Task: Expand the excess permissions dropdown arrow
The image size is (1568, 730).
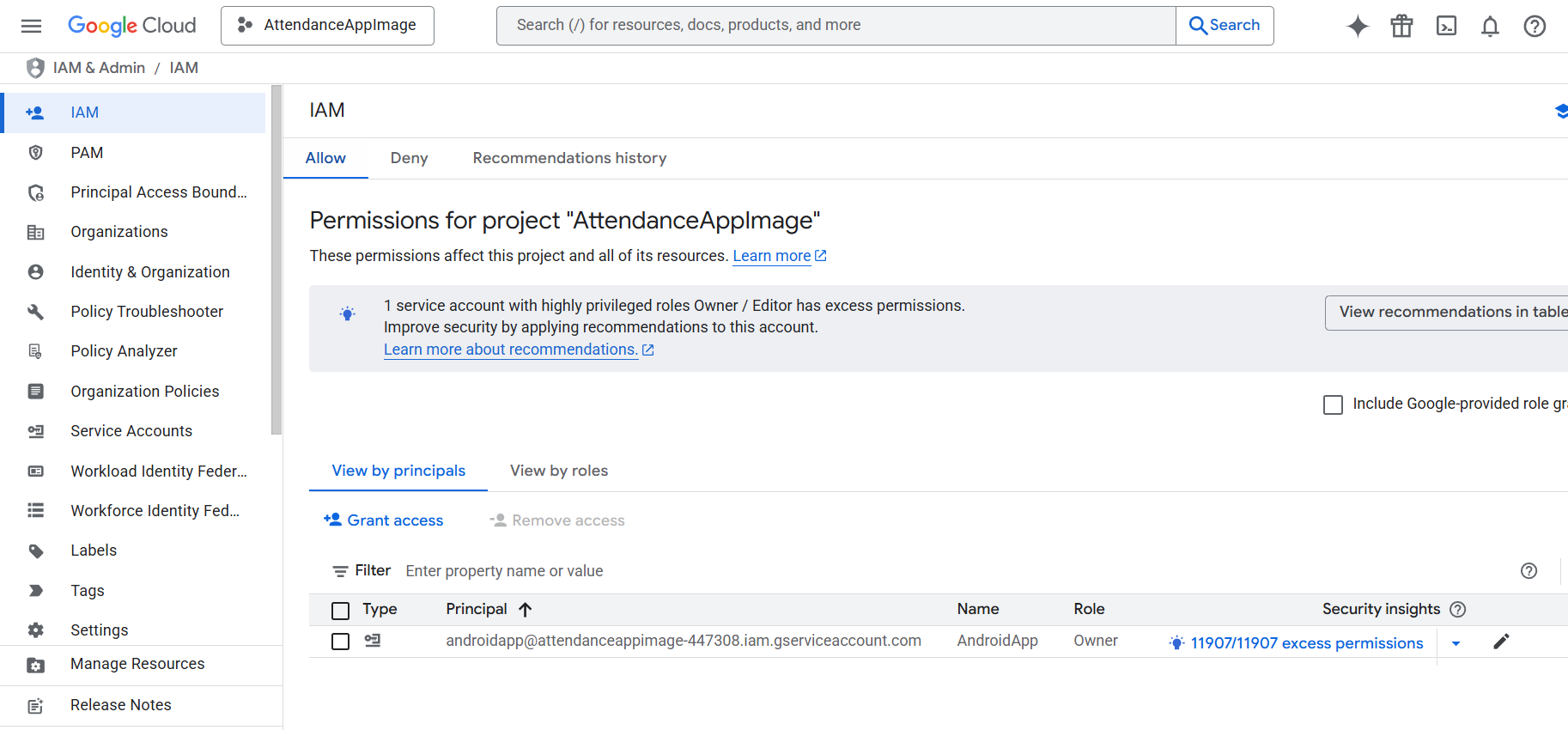Action: pos(1456,643)
